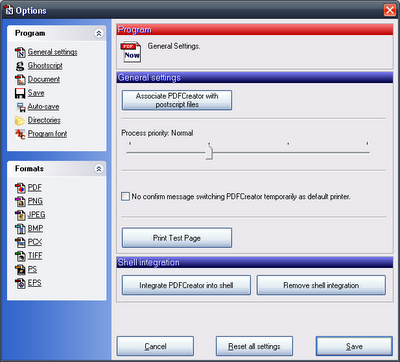Click the Options title bar app icon
Image resolution: width=400 pixels, height=362 pixels.
tap(9, 10)
